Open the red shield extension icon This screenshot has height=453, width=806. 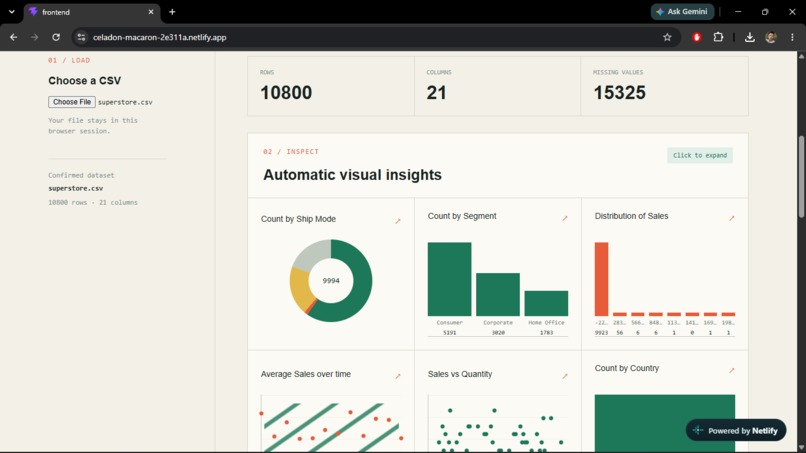[697, 37]
